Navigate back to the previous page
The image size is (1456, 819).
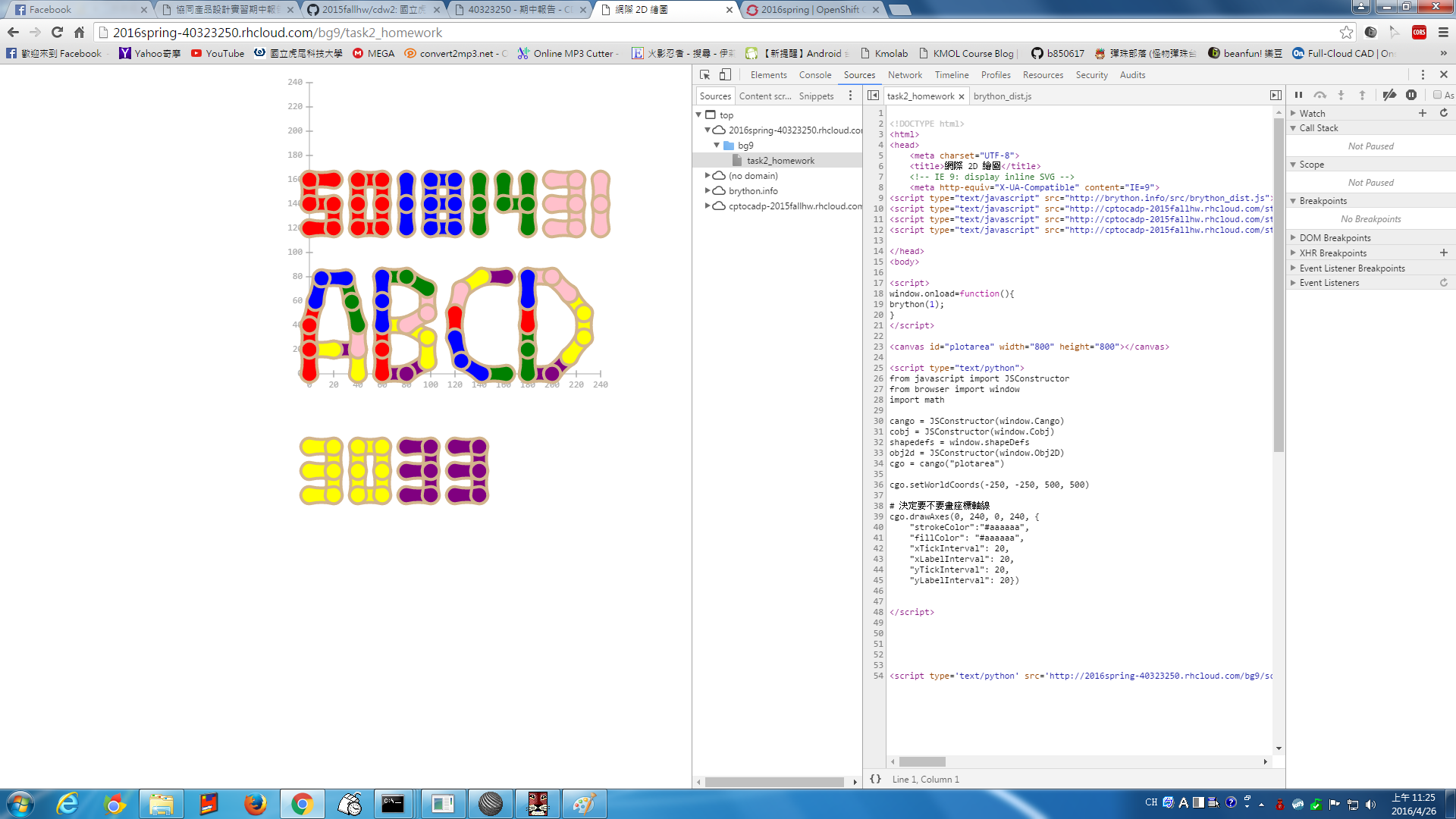(x=13, y=32)
